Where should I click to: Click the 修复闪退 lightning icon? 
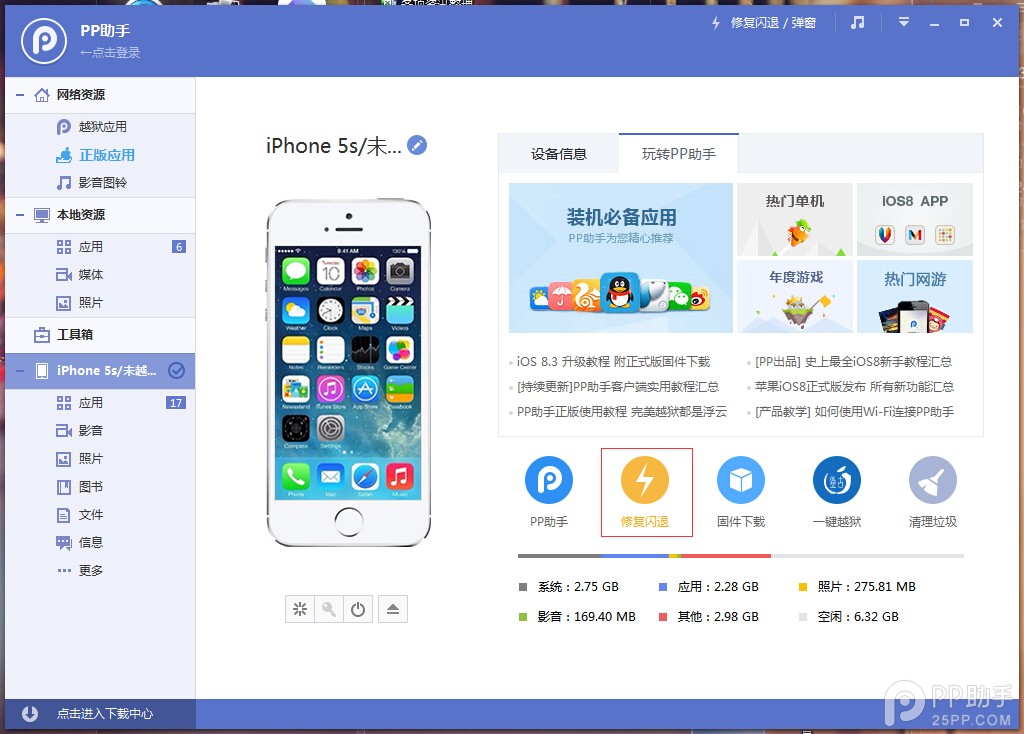(645, 481)
